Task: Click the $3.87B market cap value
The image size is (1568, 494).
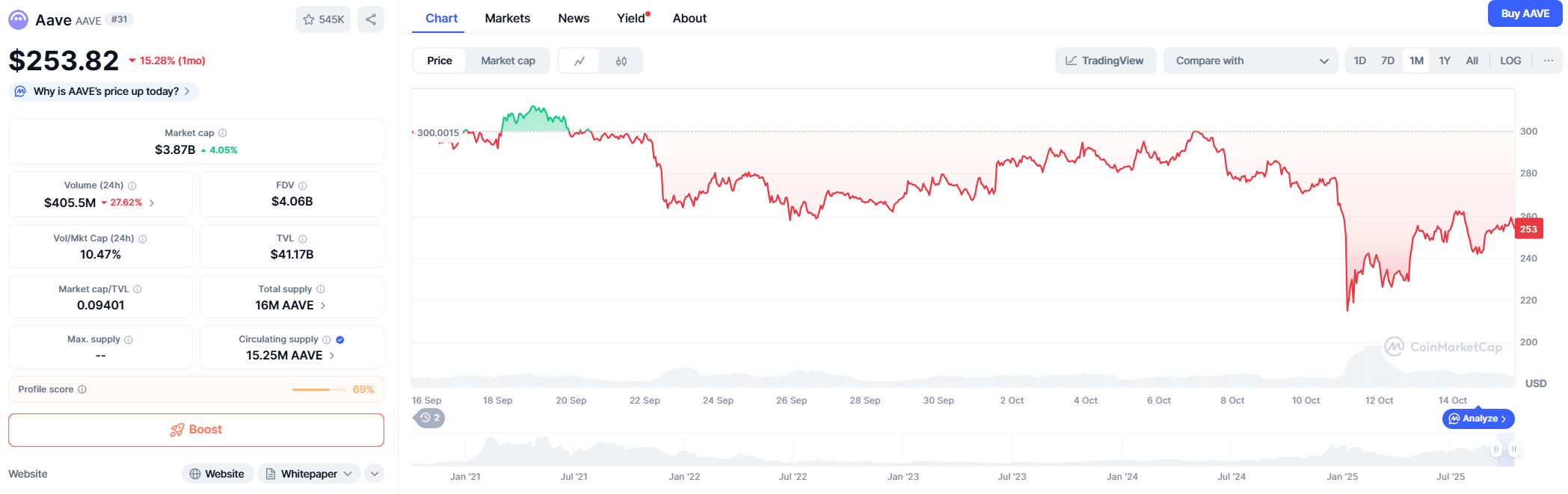Action: (x=175, y=150)
